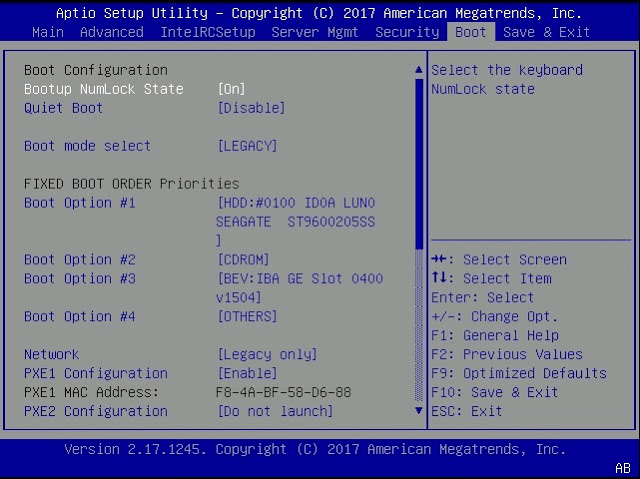Open the Main tab

coord(48,32)
